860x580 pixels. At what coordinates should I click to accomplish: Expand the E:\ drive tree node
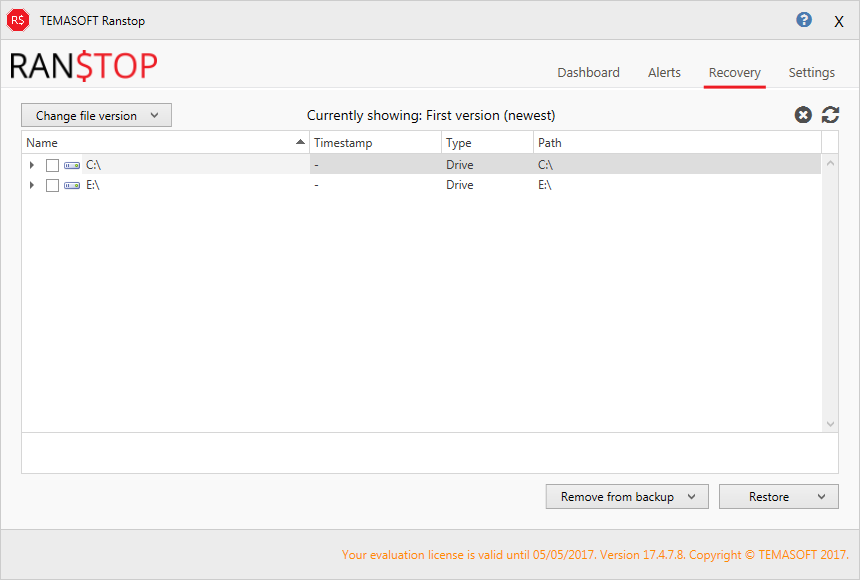click(x=32, y=185)
